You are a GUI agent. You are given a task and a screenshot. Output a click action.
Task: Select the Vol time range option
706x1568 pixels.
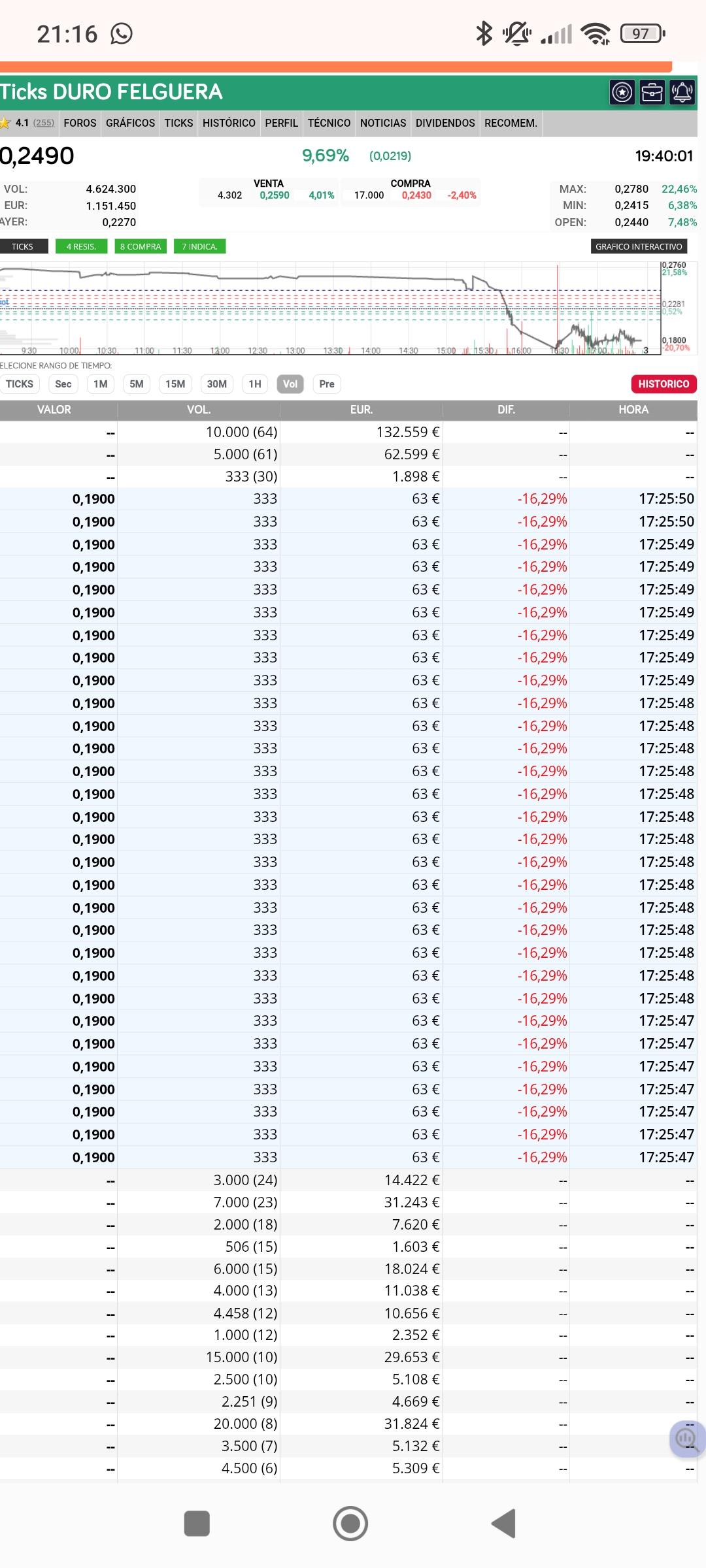click(x=290, y=384)
